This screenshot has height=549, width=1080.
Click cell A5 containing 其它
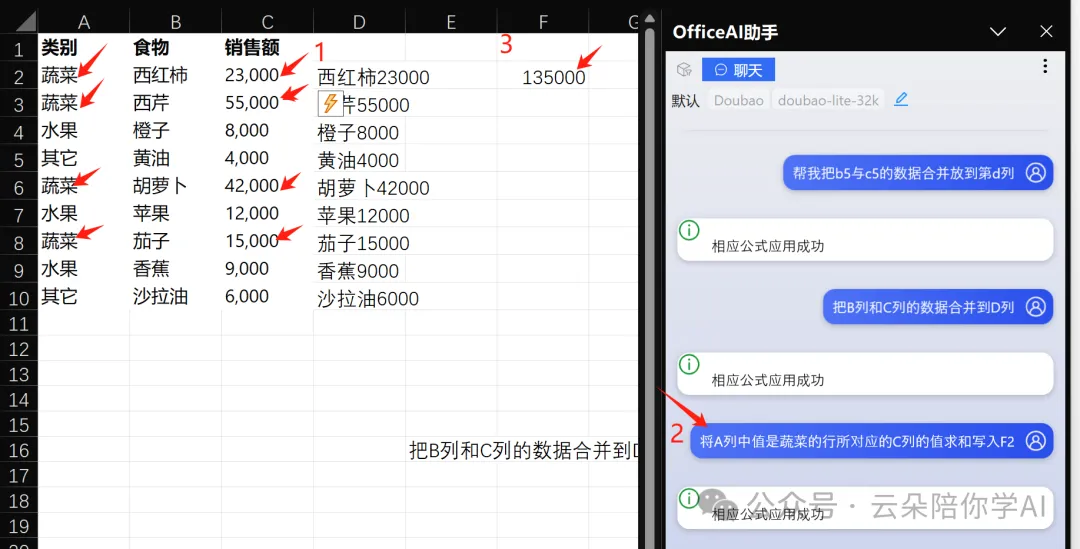click(83, 158)
